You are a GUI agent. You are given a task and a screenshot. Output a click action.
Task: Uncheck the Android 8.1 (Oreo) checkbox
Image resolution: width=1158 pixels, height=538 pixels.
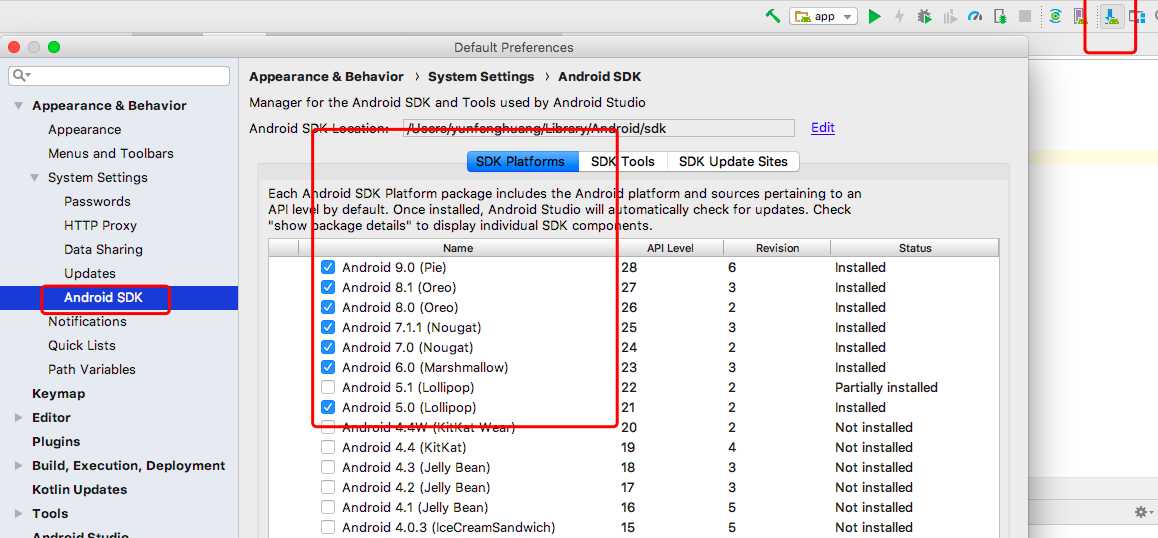[x=328, y=287]
